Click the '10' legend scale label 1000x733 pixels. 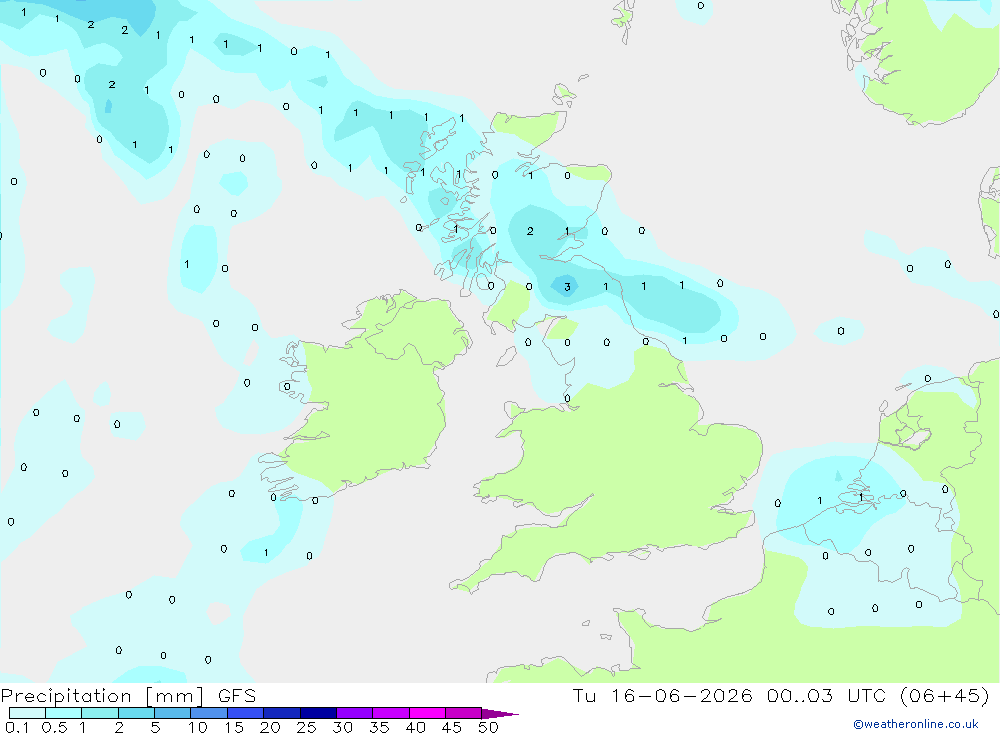coord(198,727)
